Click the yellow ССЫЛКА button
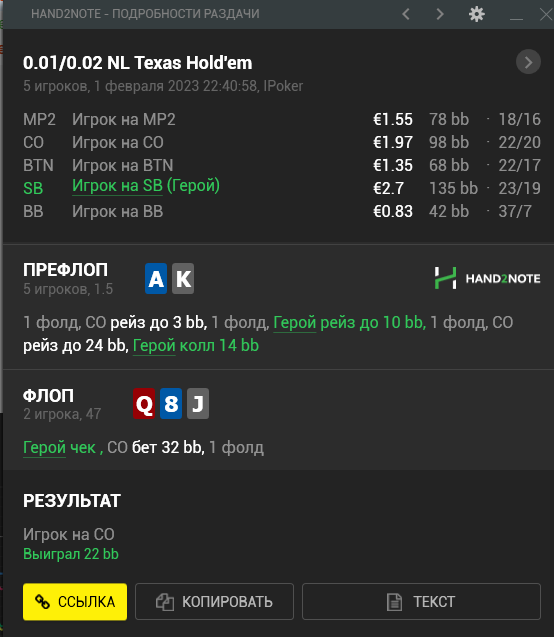Screen dimensions: 554x637 point(75,602)
